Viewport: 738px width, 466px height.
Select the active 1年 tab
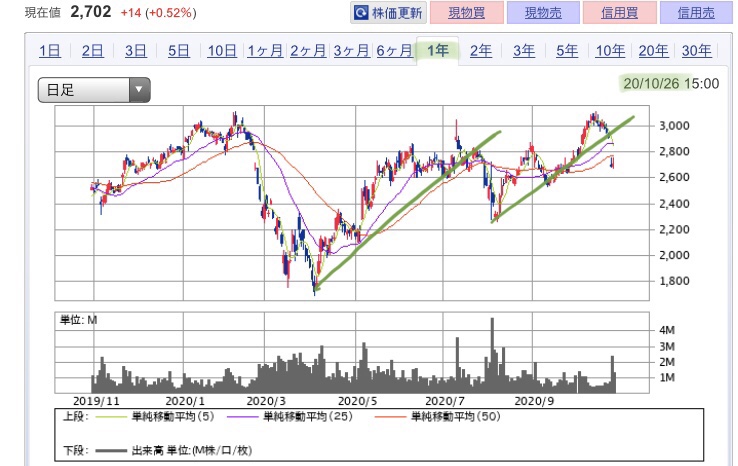coord(437,50)
